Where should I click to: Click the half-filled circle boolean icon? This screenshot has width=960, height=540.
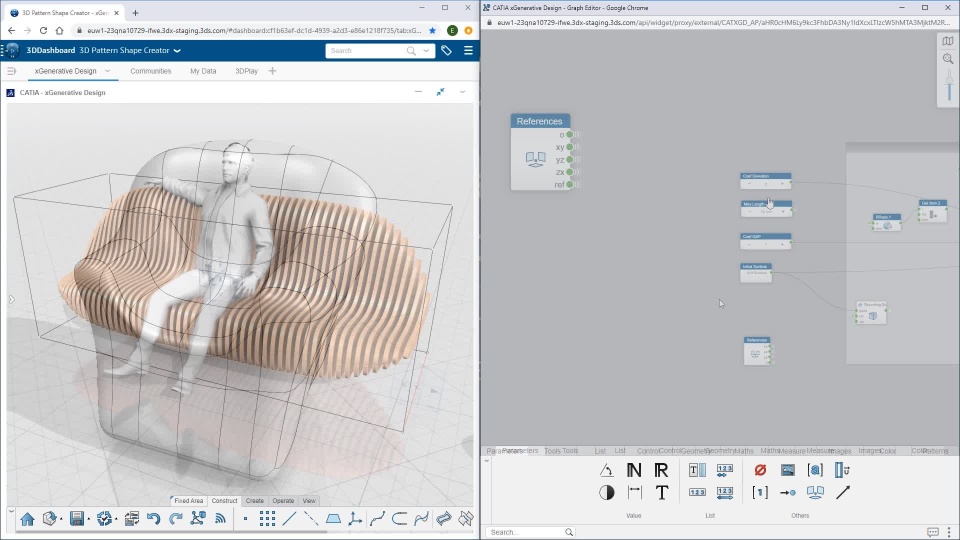607,492
